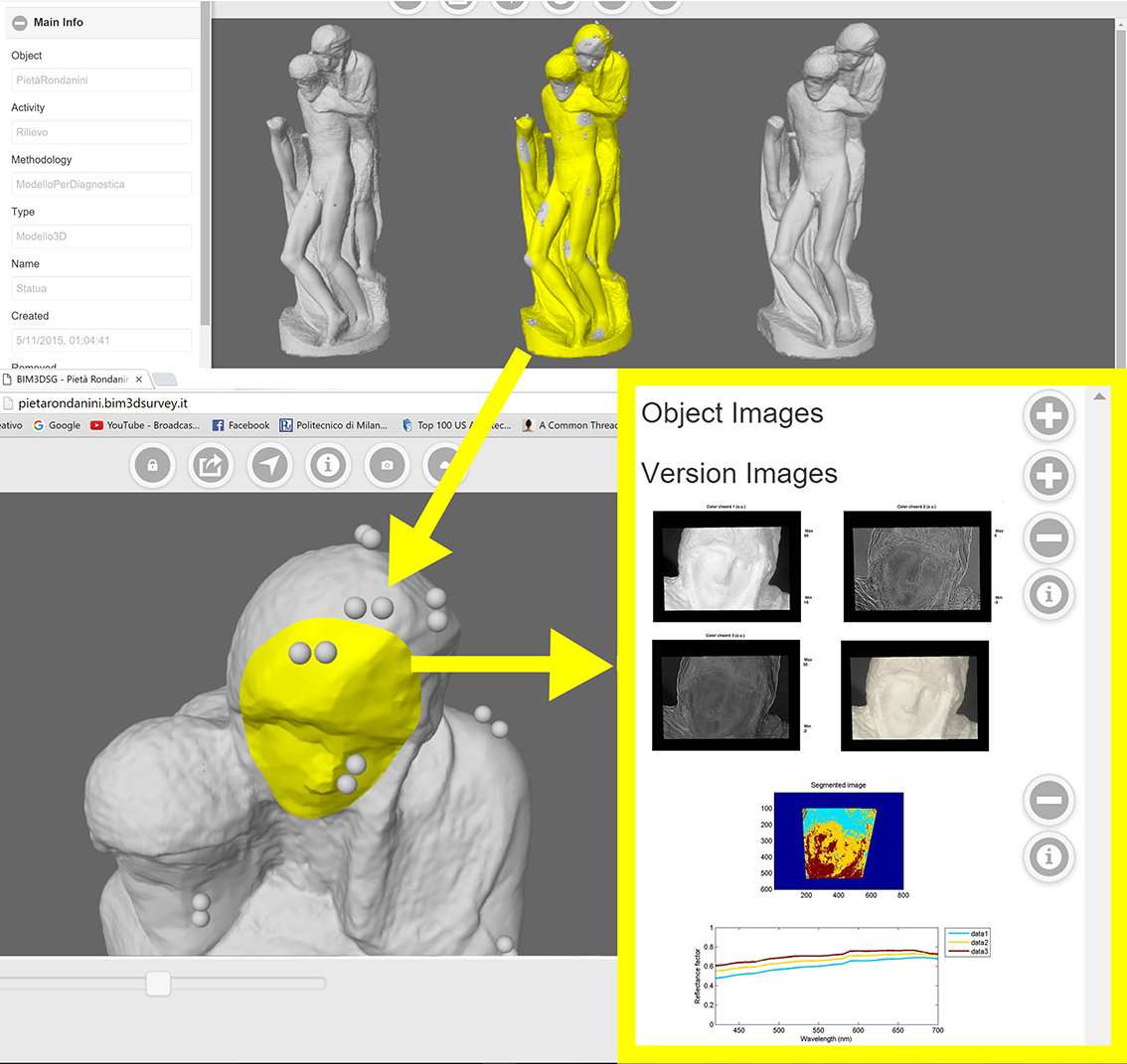
Task: Open info from the viewer toolbar
Action: point(329,466)
